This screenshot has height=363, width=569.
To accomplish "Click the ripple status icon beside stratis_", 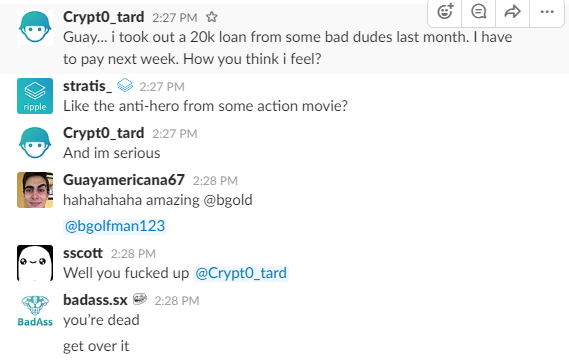I will pos(125,85).
